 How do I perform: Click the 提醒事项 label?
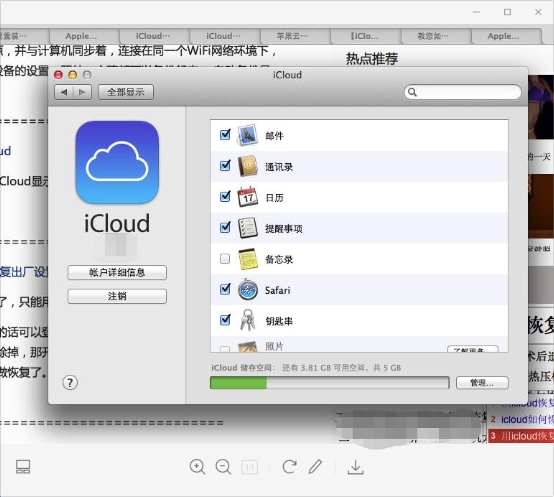pos(283,229)
